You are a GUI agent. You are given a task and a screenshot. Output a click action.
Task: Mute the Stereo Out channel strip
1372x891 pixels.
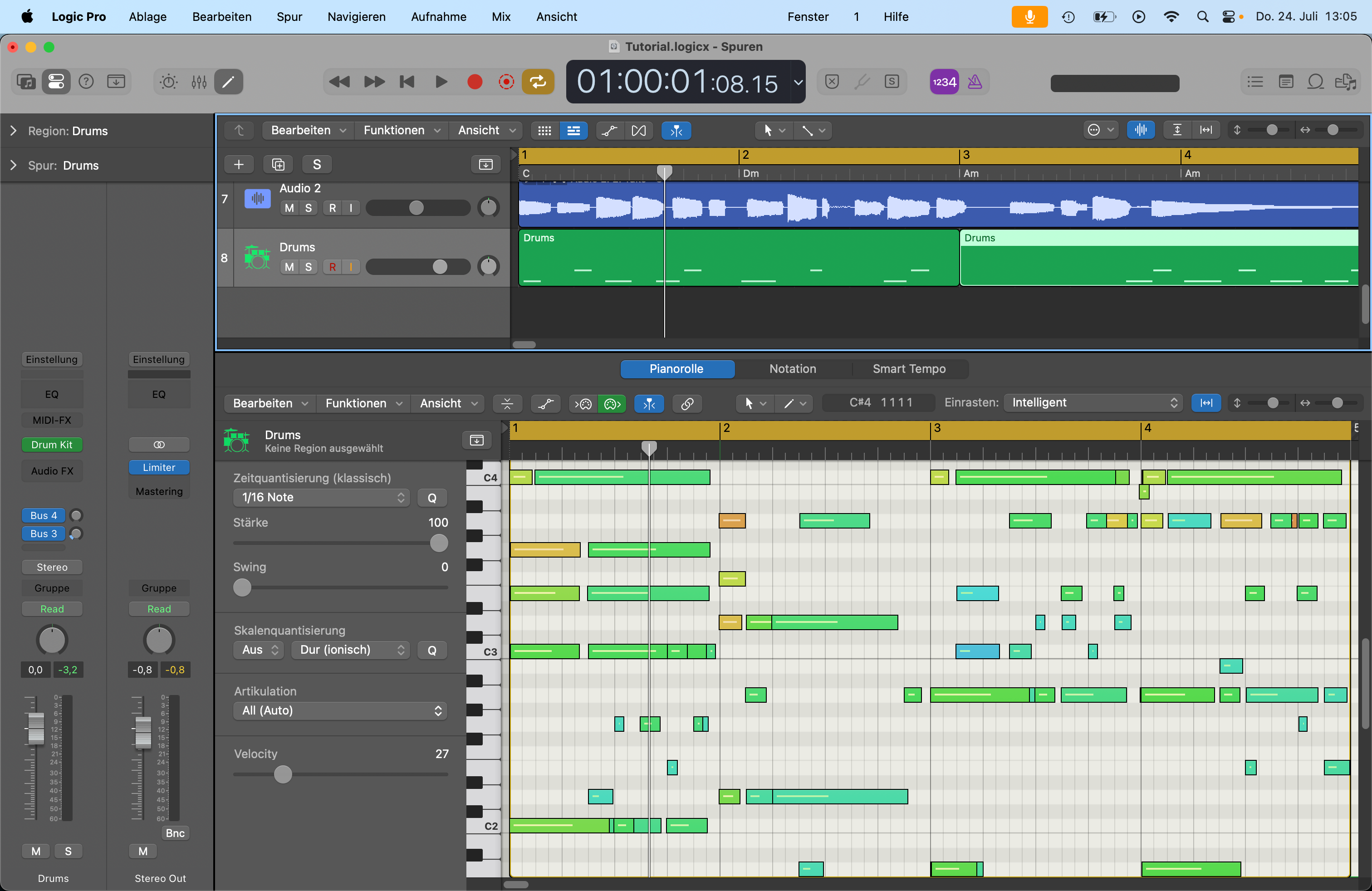[x=143, y=851]
